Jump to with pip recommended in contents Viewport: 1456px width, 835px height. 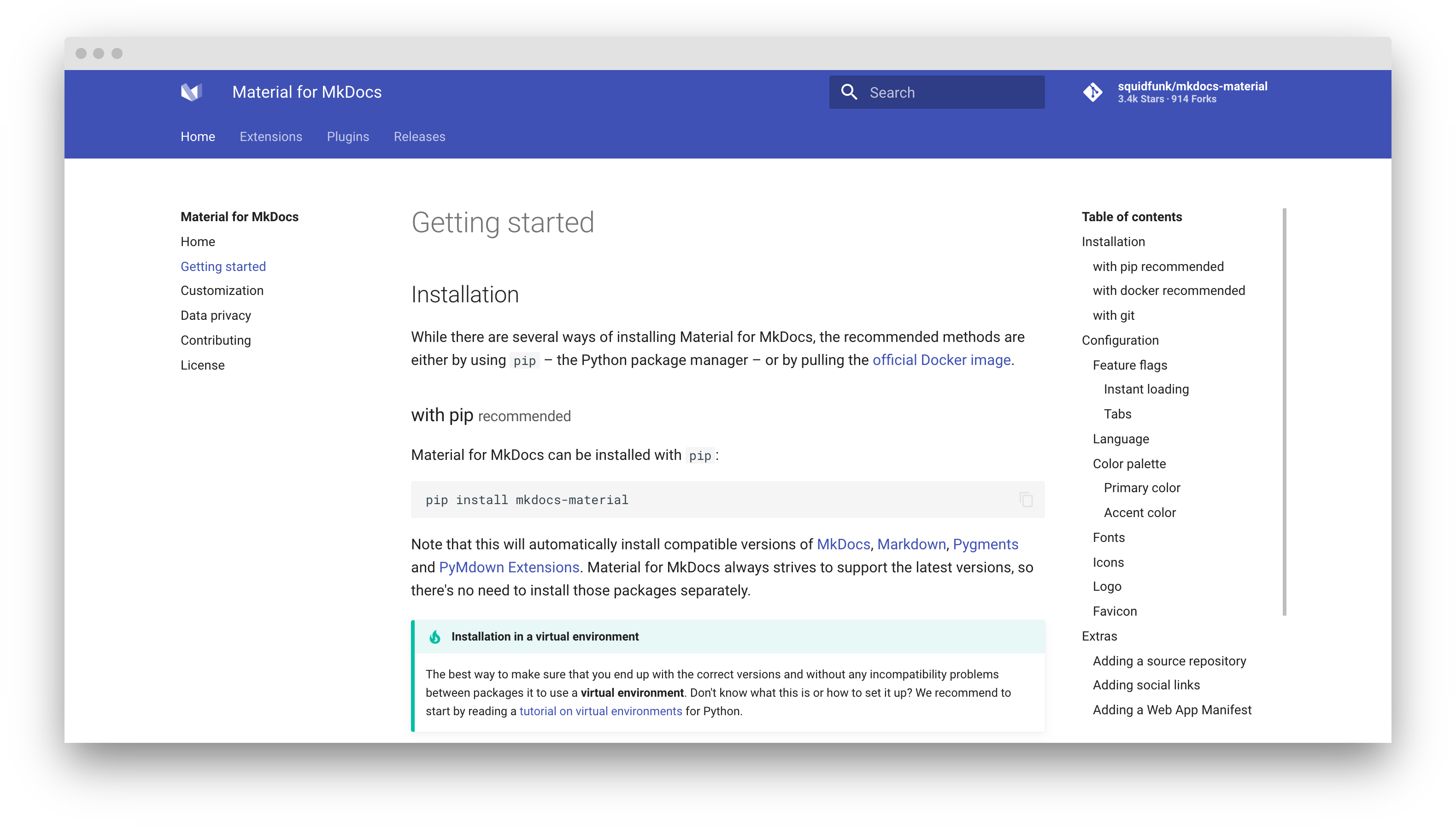click(x=1158, y=267)
